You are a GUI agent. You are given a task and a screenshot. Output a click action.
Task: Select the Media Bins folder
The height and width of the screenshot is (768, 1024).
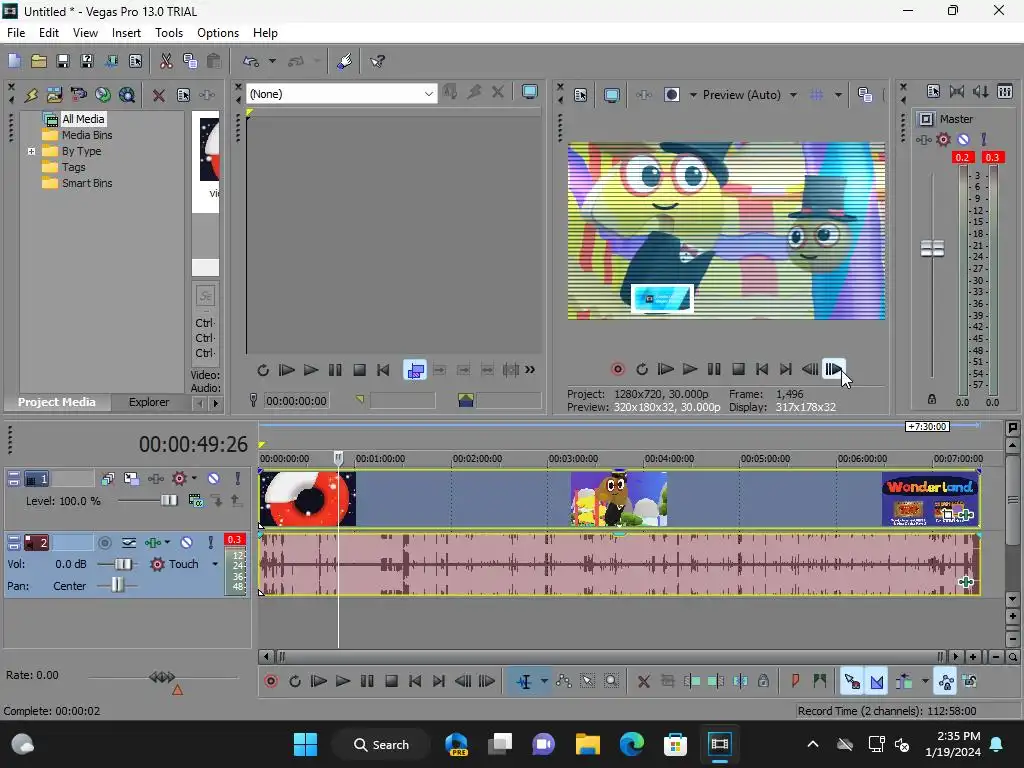click(x=77, y=135)
